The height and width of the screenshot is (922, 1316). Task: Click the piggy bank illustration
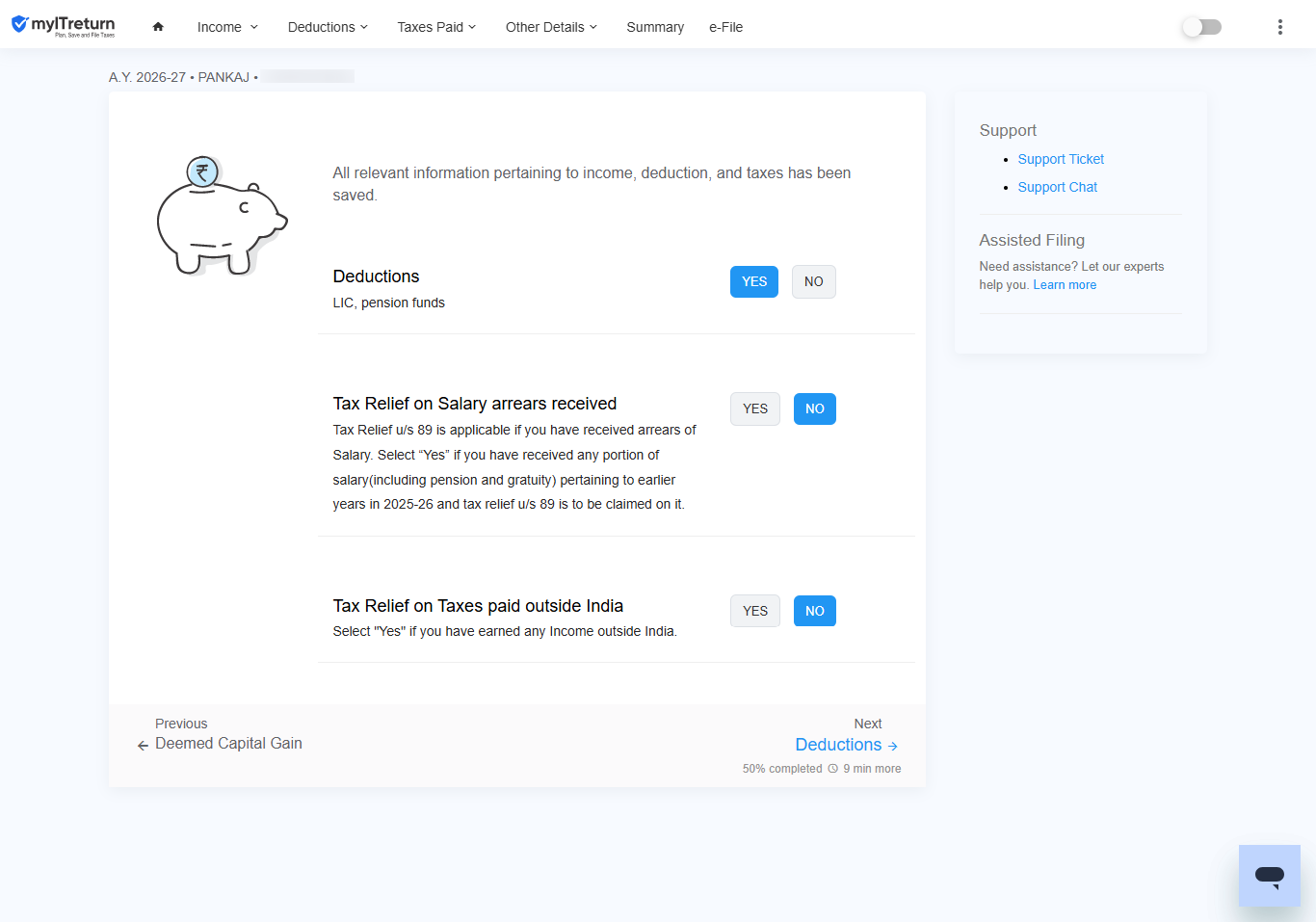223,216
